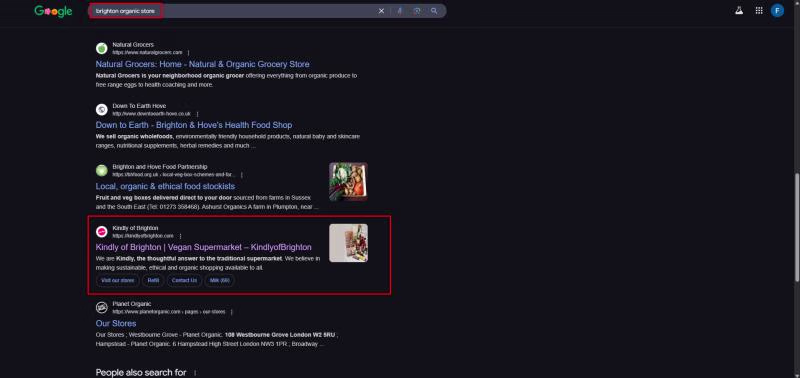Open options next to People also search for

click(x=195, y=373)
